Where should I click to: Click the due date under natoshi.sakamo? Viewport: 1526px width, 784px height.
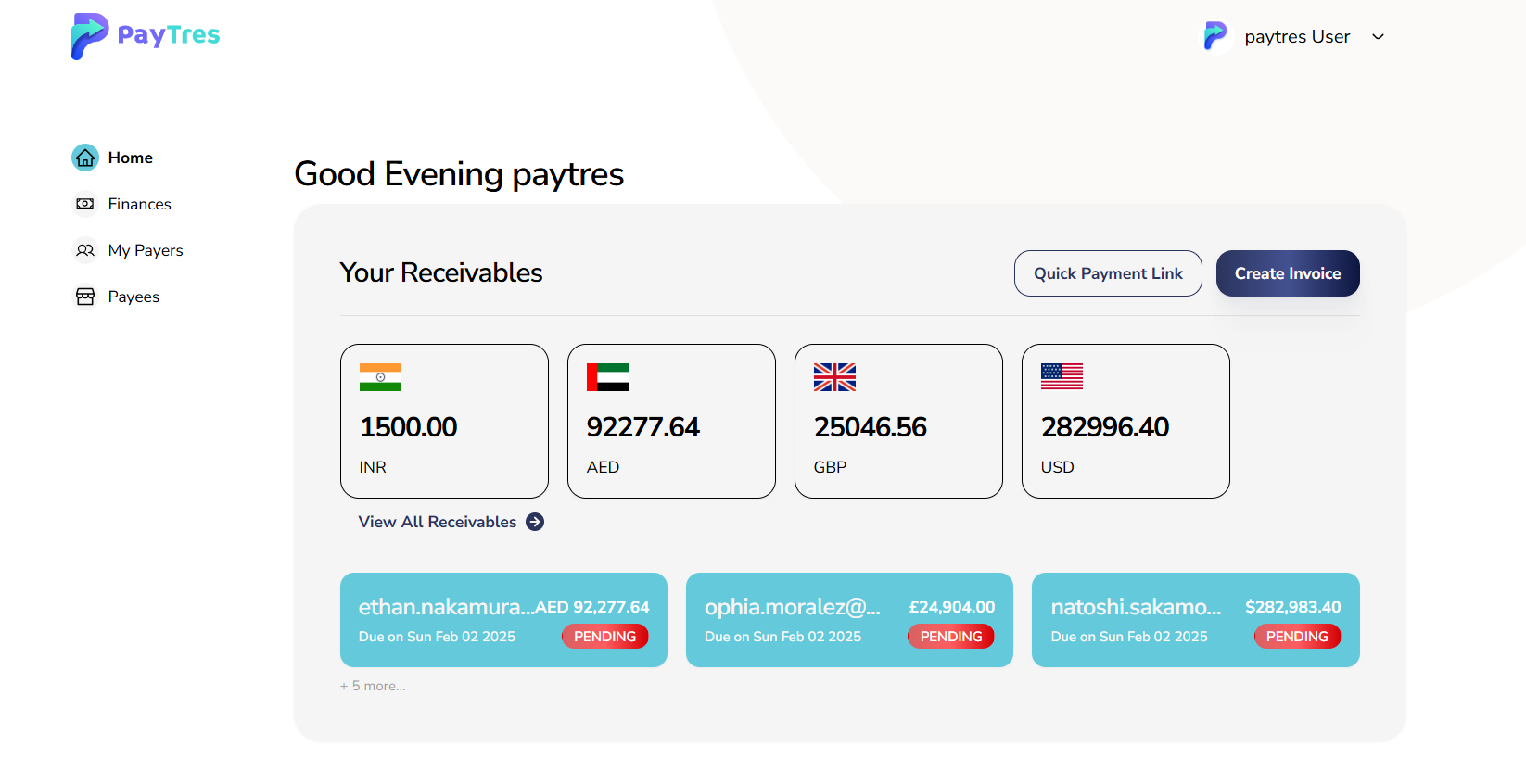[x=1129, y=637]
